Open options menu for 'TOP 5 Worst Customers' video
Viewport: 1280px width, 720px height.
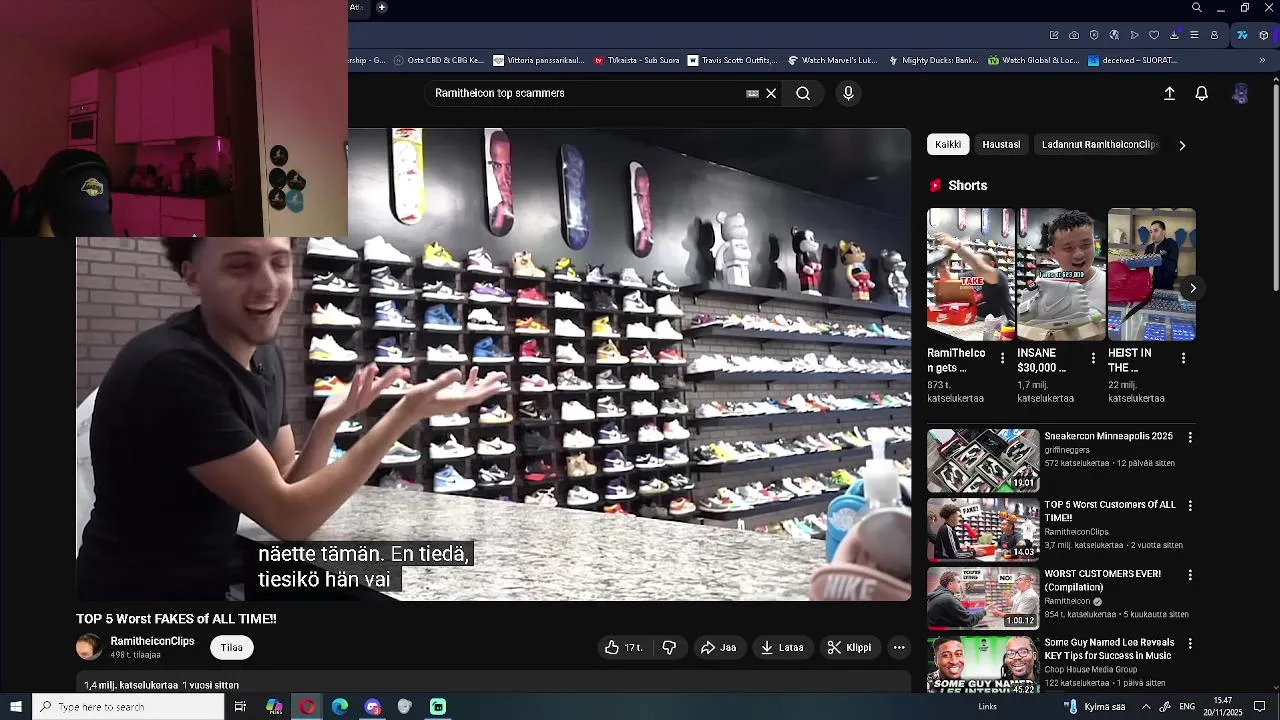[x=1190, y=506]
